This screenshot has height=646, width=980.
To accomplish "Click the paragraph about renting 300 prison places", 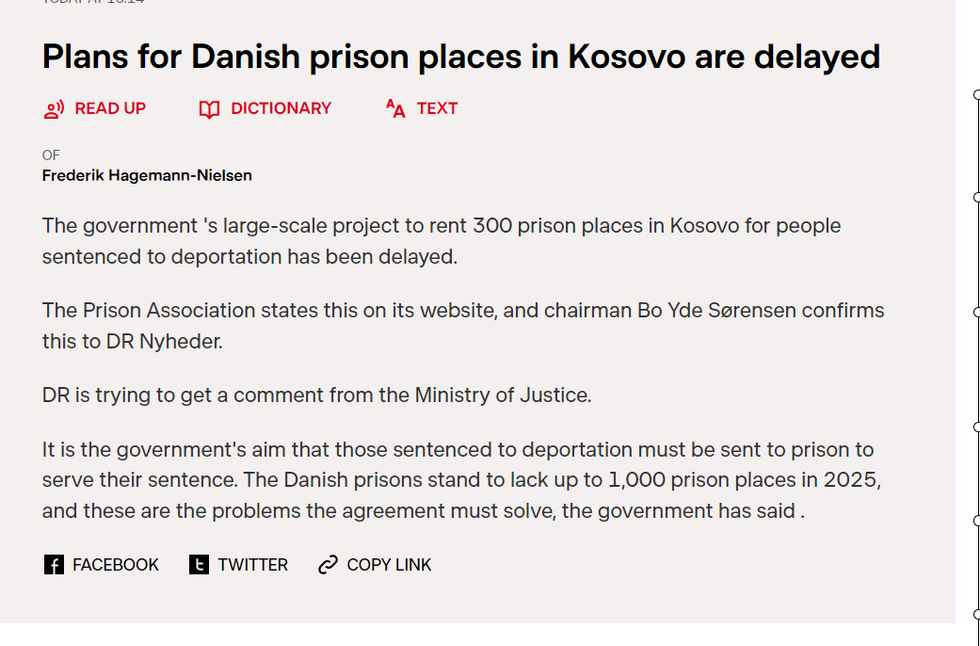I will (441, 241).
